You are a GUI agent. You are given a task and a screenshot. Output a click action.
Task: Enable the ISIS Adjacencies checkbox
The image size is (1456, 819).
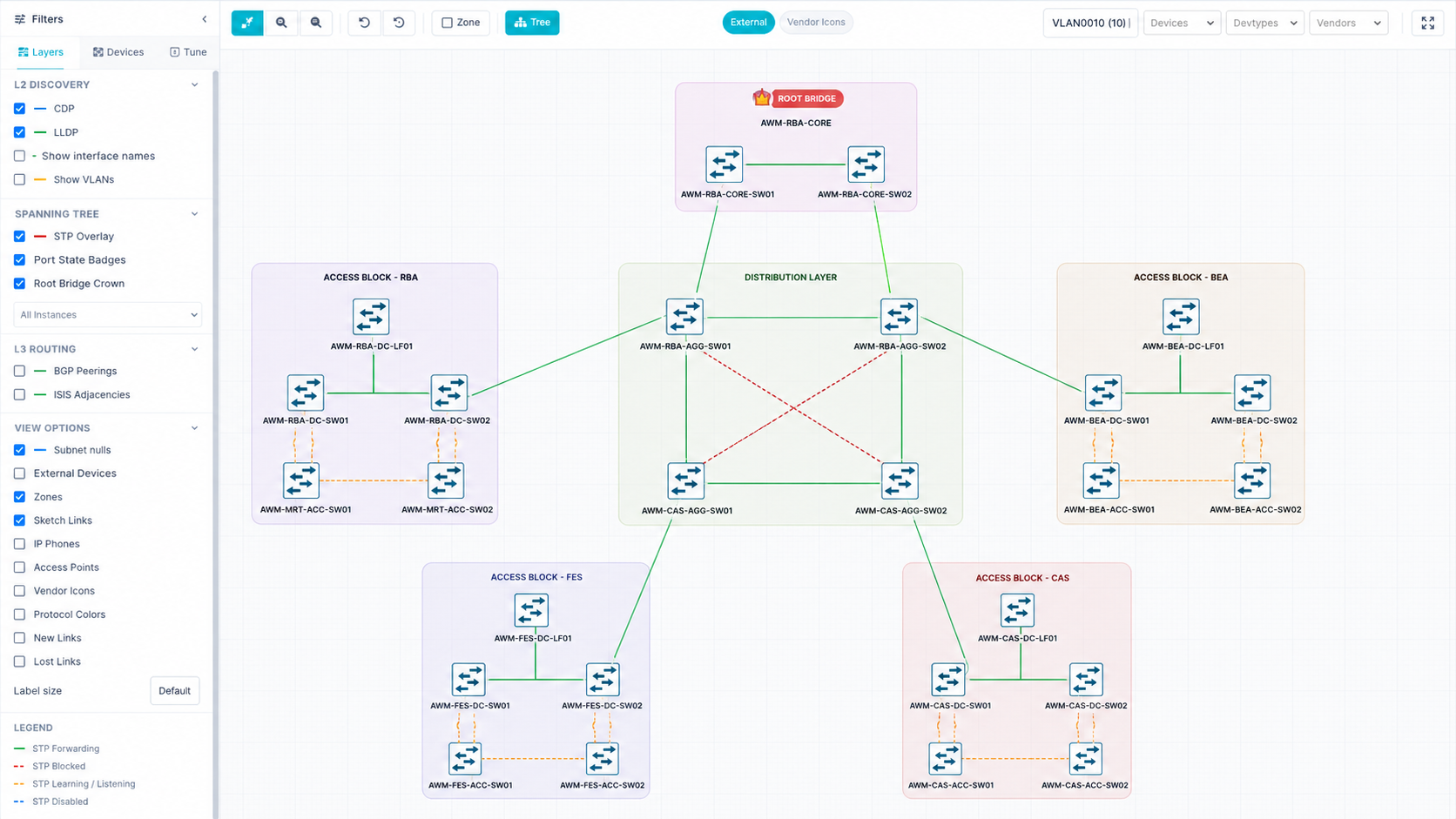coord(19,394)
